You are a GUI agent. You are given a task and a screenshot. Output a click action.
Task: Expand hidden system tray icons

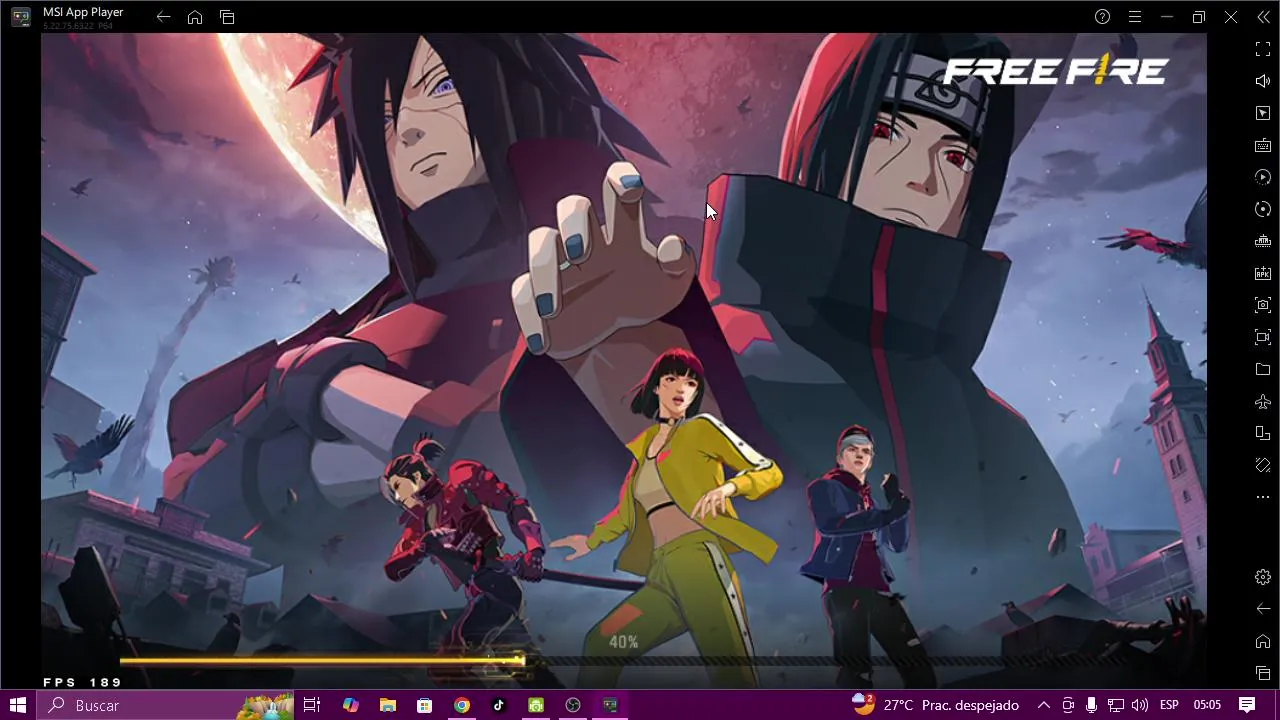[1043, 705]
